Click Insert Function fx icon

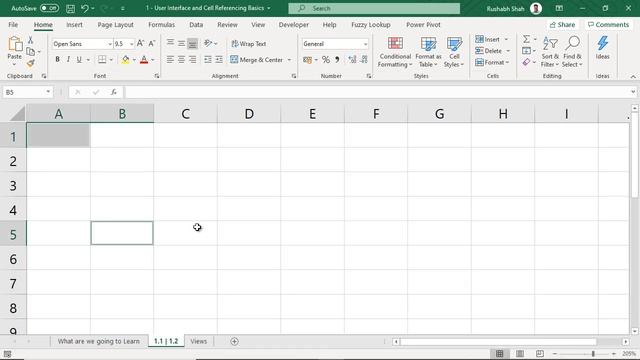point(114,92)
